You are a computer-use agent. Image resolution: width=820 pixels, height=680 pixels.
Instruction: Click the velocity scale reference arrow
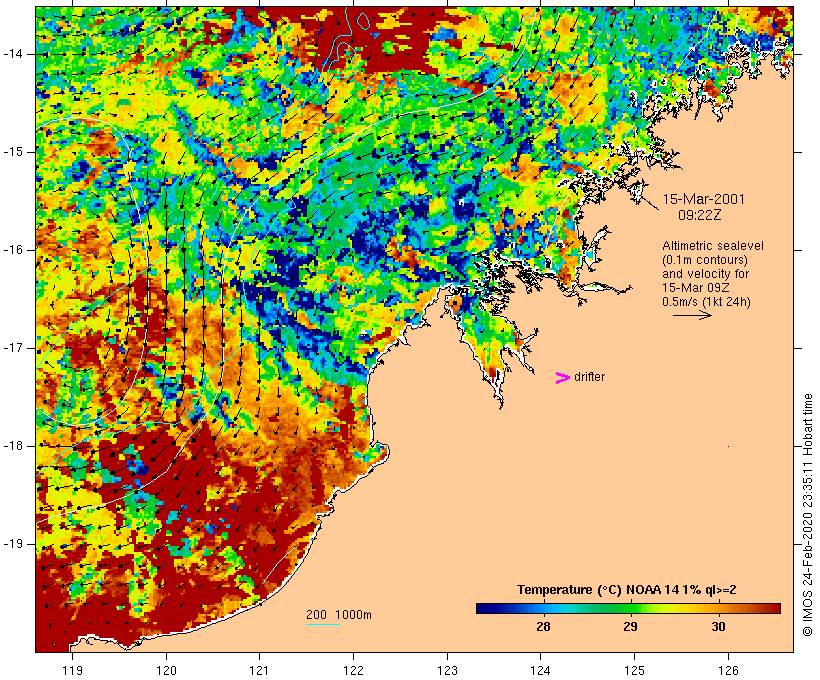click(x=692, y=315)
